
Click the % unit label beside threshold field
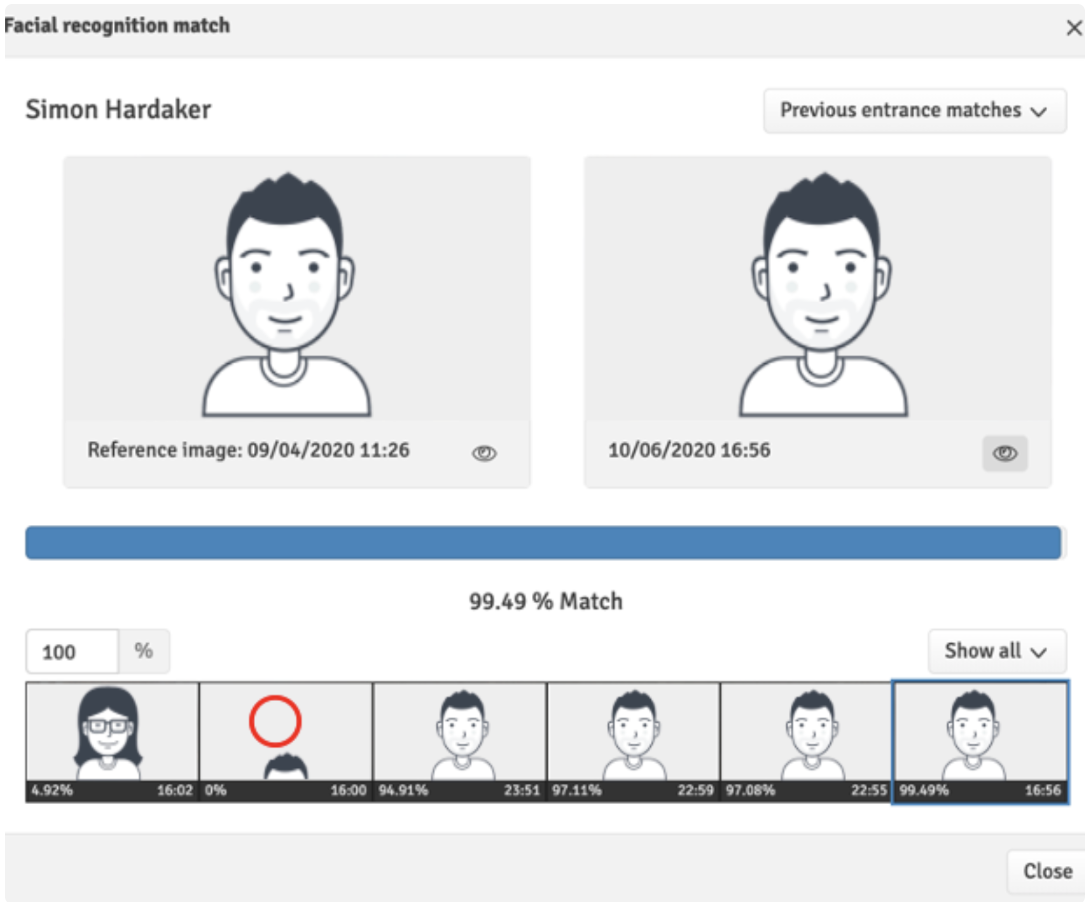click(x=144, y=651)
